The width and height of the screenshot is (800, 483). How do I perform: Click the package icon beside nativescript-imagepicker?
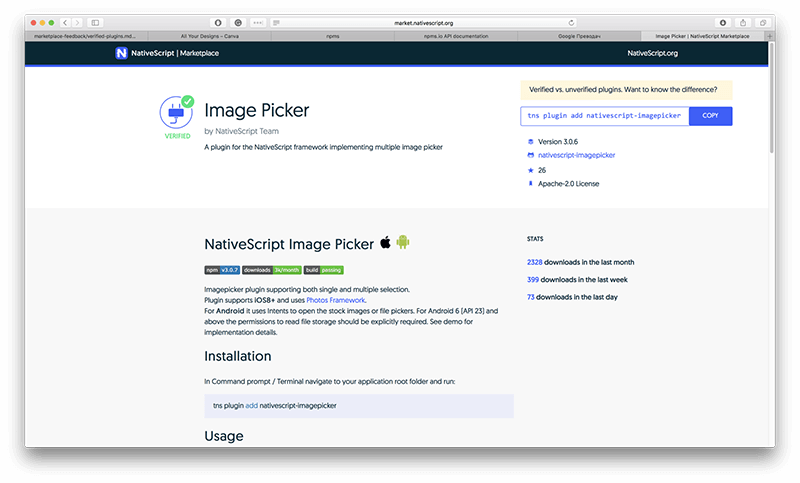(531, 155)
